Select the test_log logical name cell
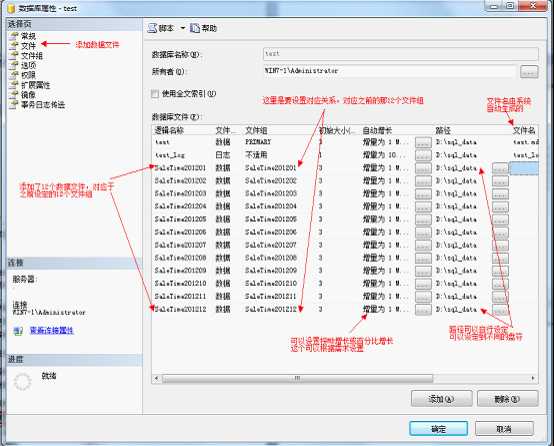The width and height of the screenshot is (554, 446). tap(170, 155)
